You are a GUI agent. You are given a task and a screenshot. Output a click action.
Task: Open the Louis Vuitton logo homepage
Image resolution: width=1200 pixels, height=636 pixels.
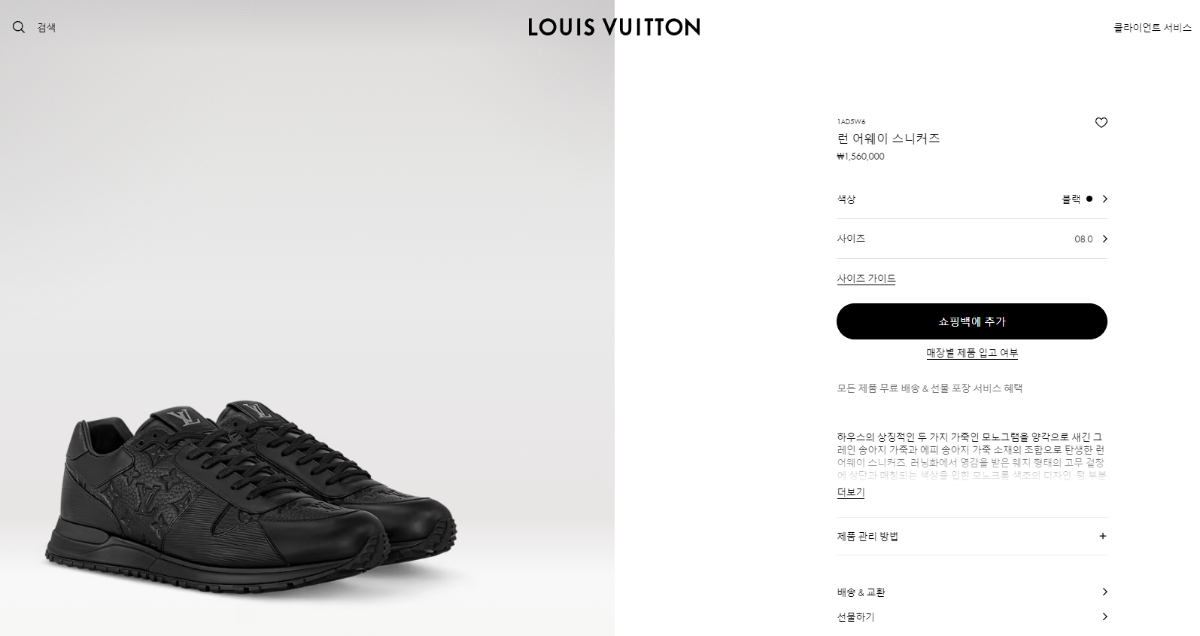[x=614, y=27]
